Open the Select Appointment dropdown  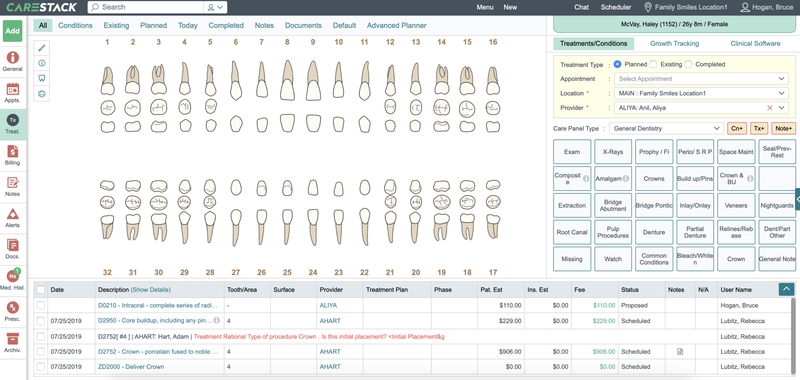click(x=701, y=79)
